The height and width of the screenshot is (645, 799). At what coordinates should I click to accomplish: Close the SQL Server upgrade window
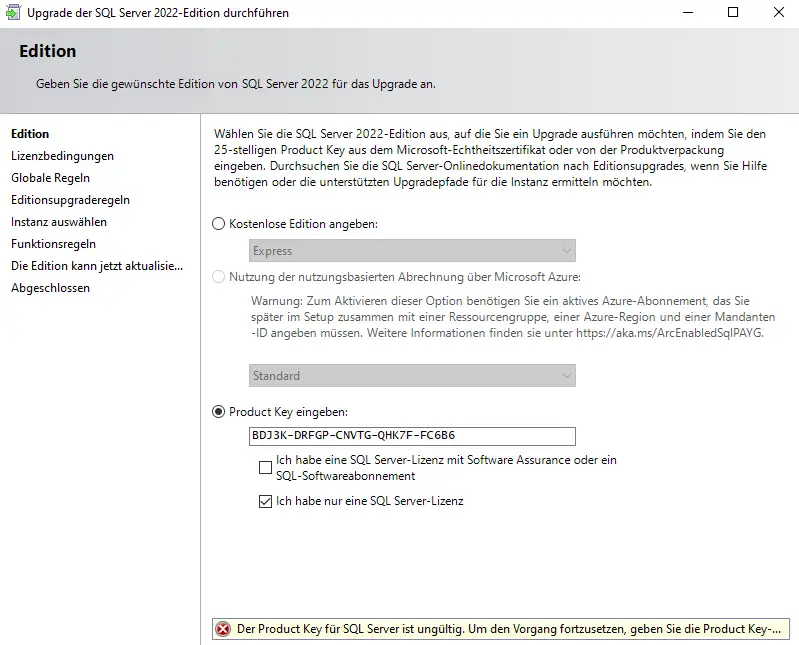(779, 12)
